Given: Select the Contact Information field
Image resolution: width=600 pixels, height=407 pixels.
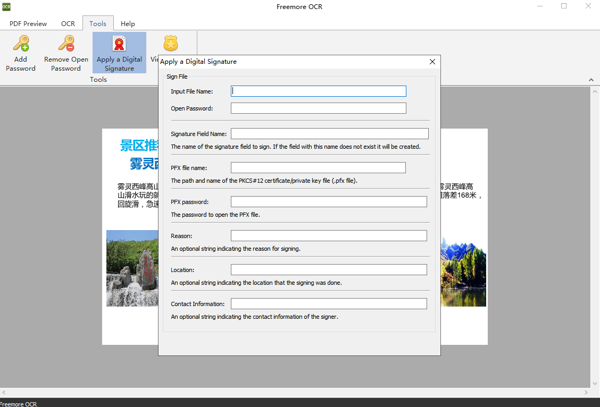Looking at the screenshot, I should point(329,304).
